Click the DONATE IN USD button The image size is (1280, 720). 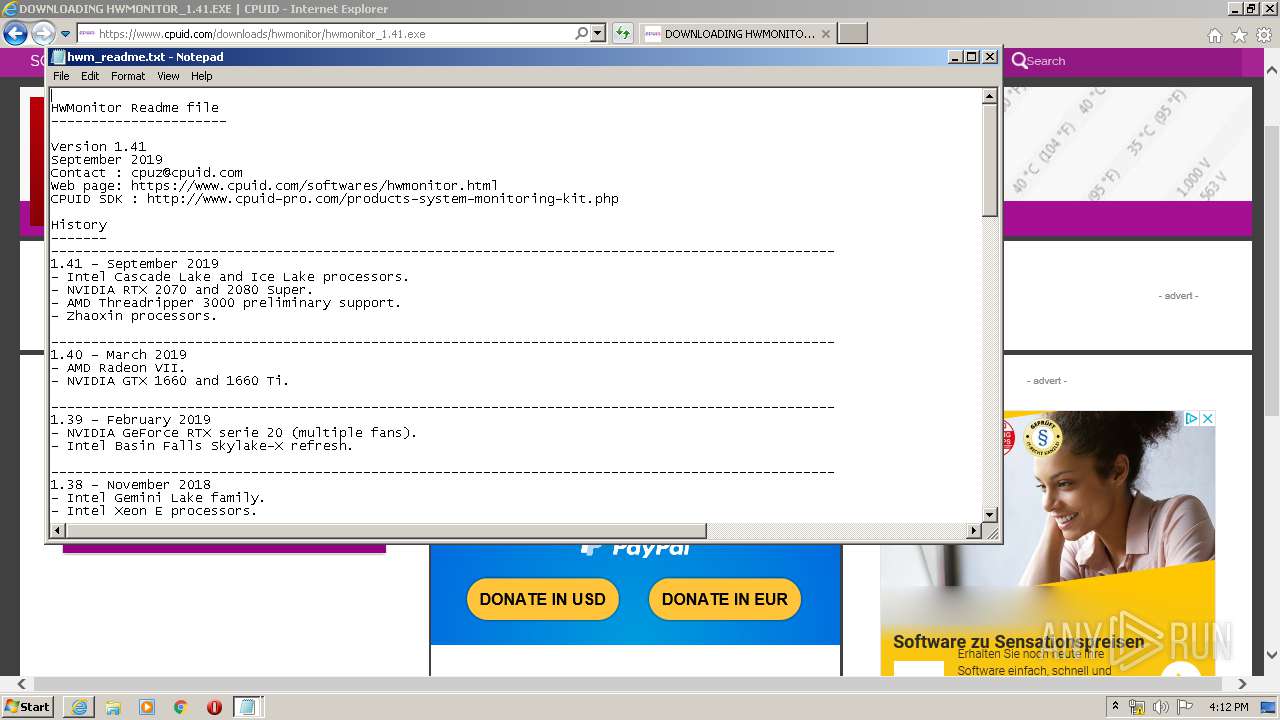pos(543,599)
